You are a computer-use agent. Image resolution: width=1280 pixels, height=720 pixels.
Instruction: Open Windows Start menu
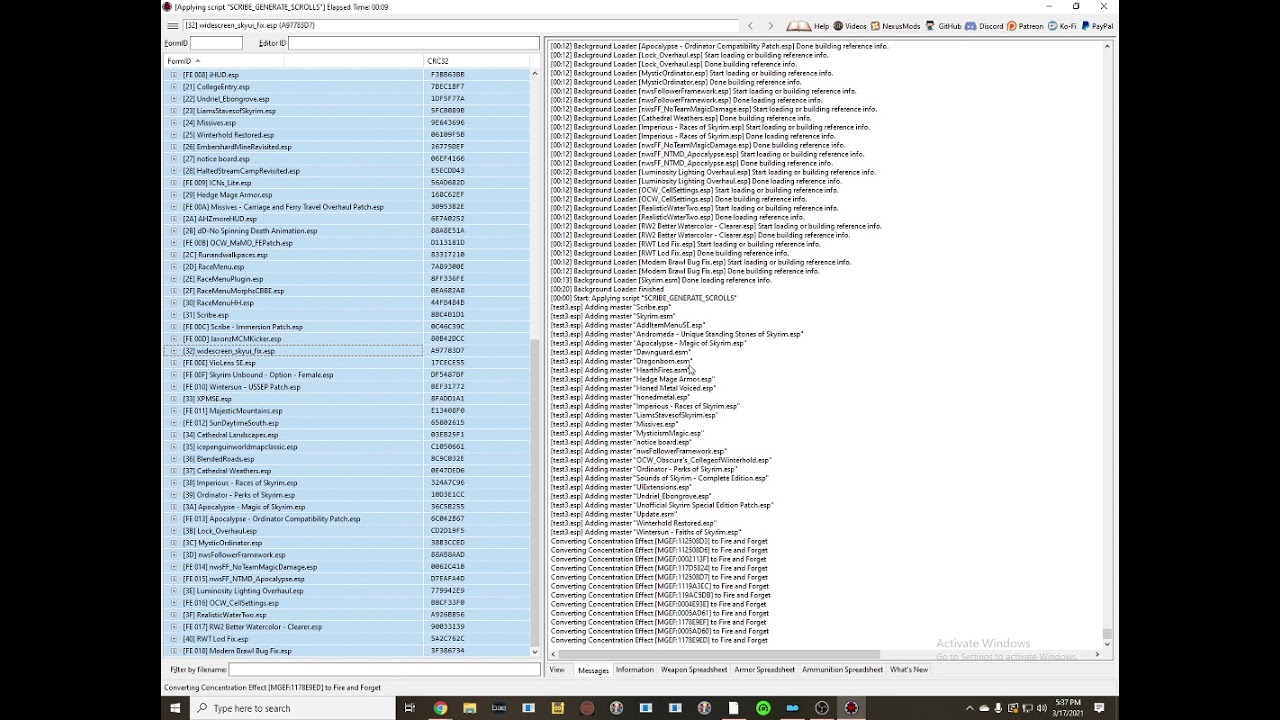(175, 708)
